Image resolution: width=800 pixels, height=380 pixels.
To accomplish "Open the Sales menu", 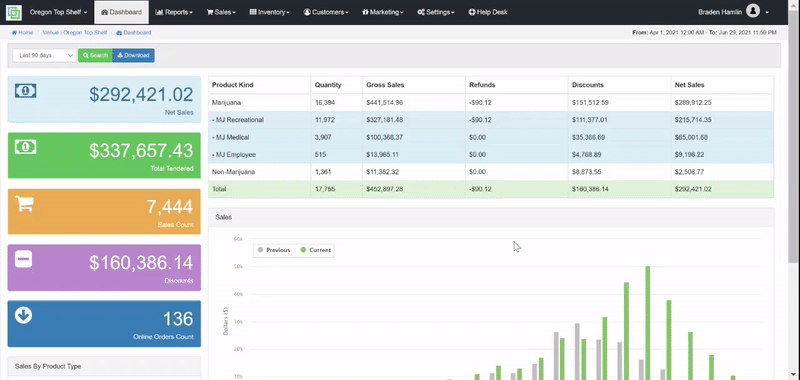I will [221, 12].
